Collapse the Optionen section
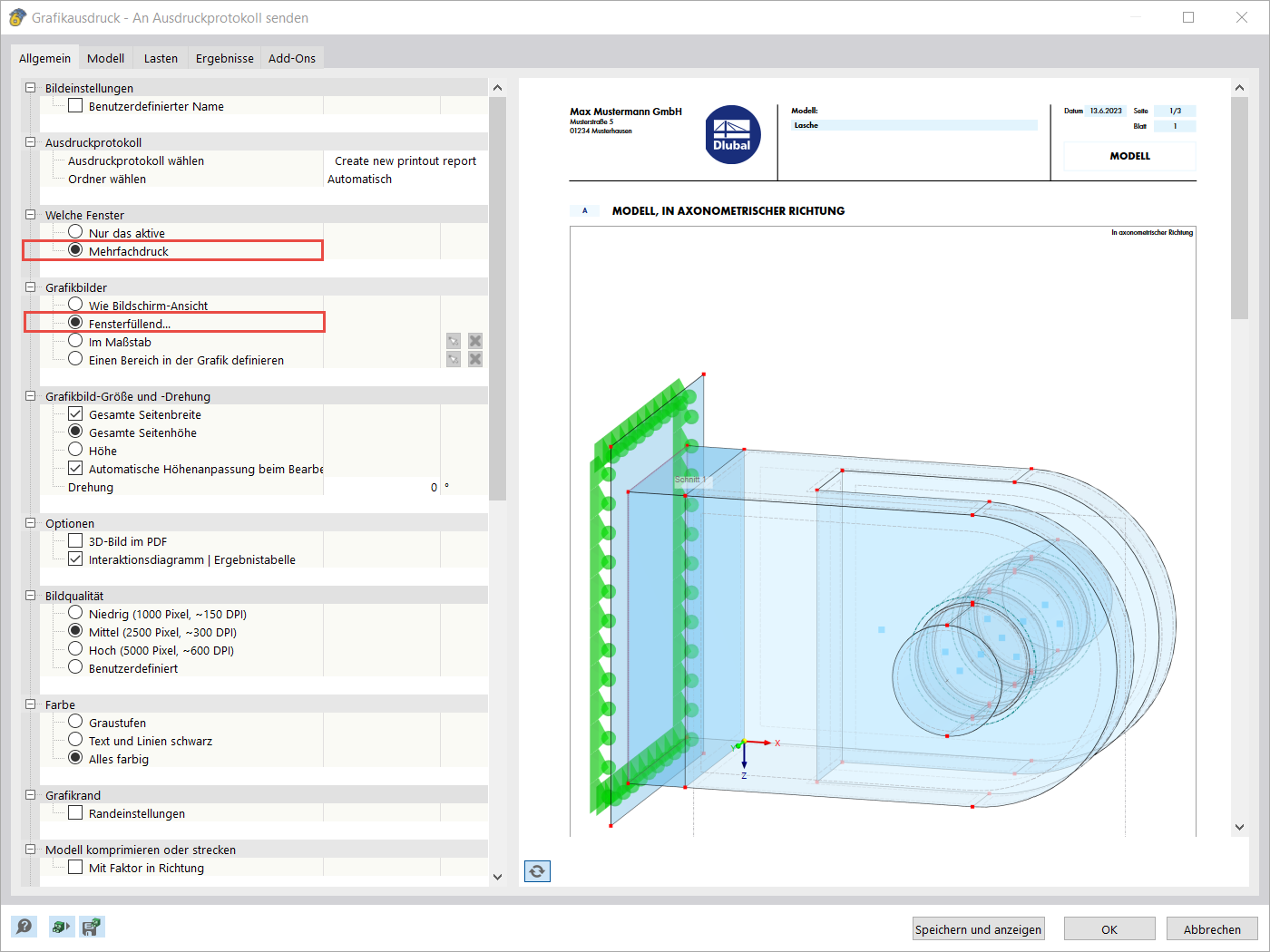The width and height of the screenshot is (1270, 952). 30,522
